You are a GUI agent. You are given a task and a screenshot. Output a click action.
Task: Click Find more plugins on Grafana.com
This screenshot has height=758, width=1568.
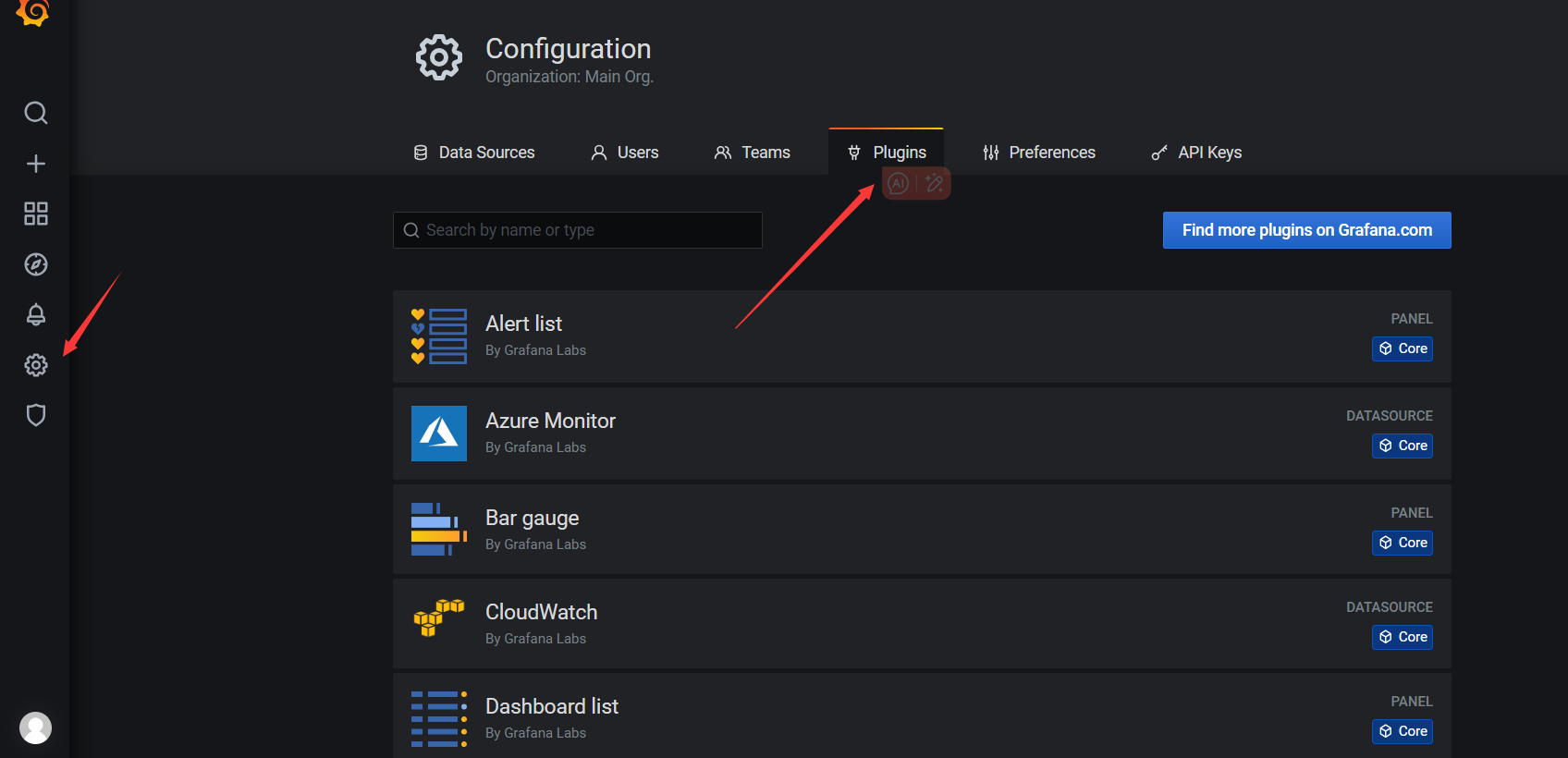click(x=1306, y=230)
